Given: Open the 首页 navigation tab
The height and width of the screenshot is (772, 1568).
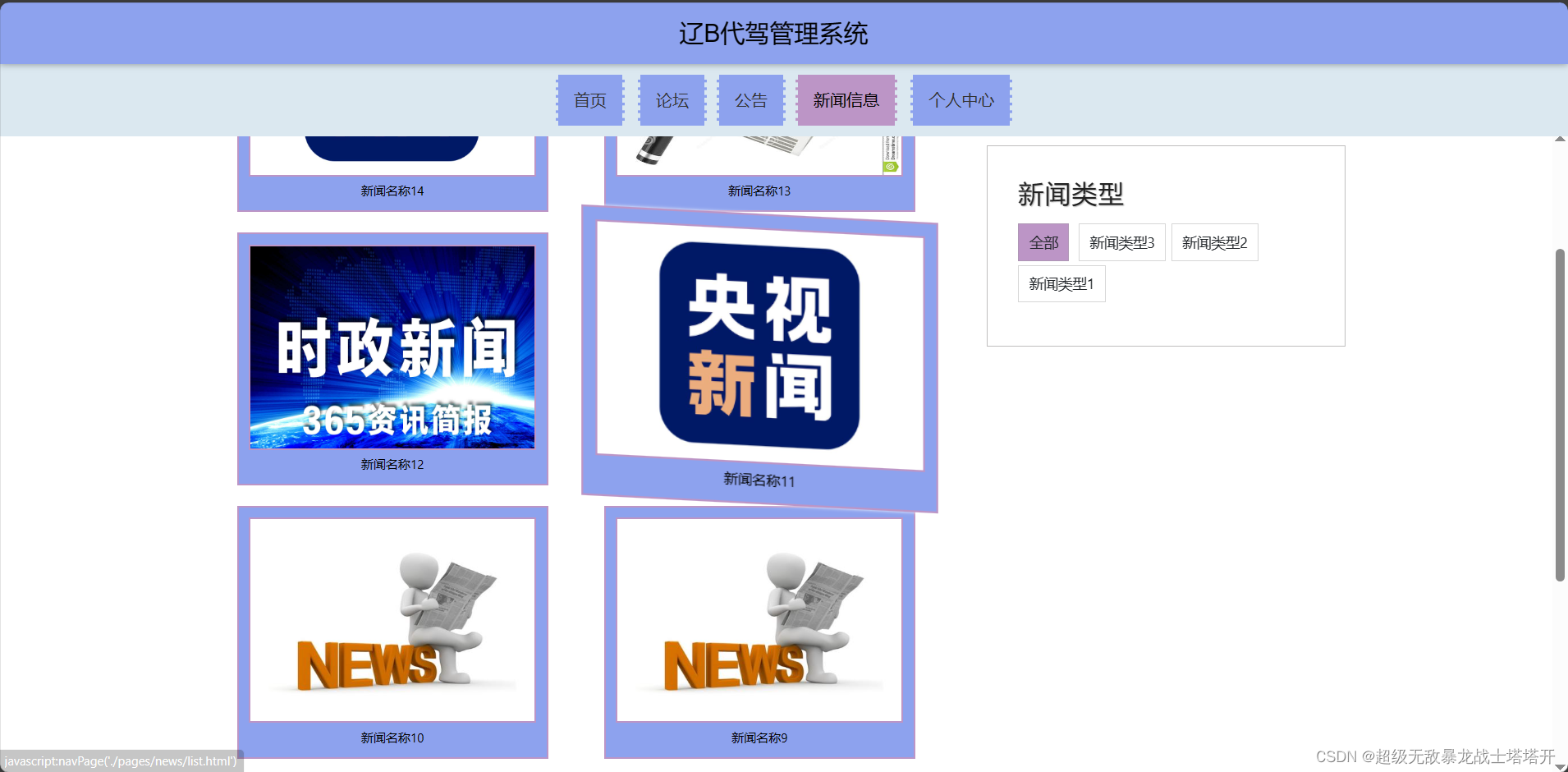Looking at the screenshot, I should pos(590,100).
